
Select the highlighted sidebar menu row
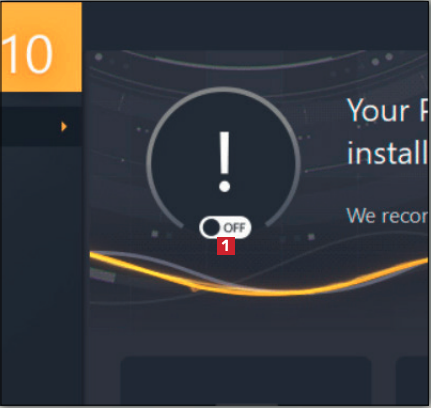coord(41,126)
